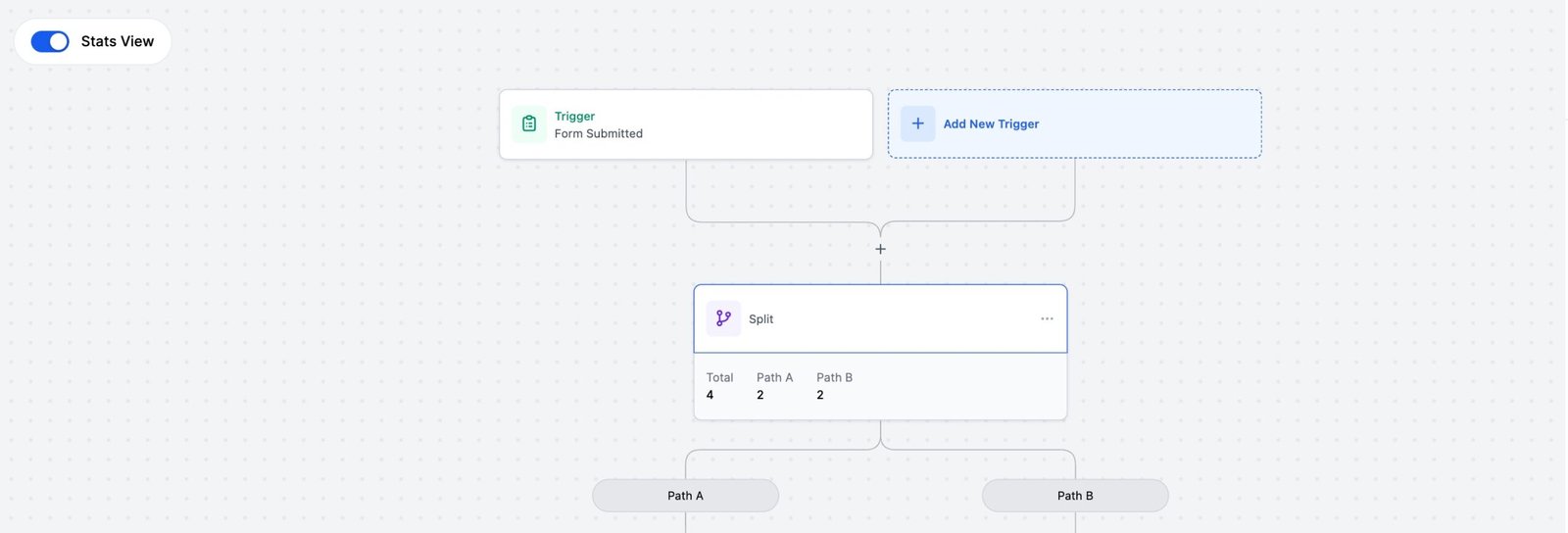Click the Trigger clipboard form icon

point(529,123)
